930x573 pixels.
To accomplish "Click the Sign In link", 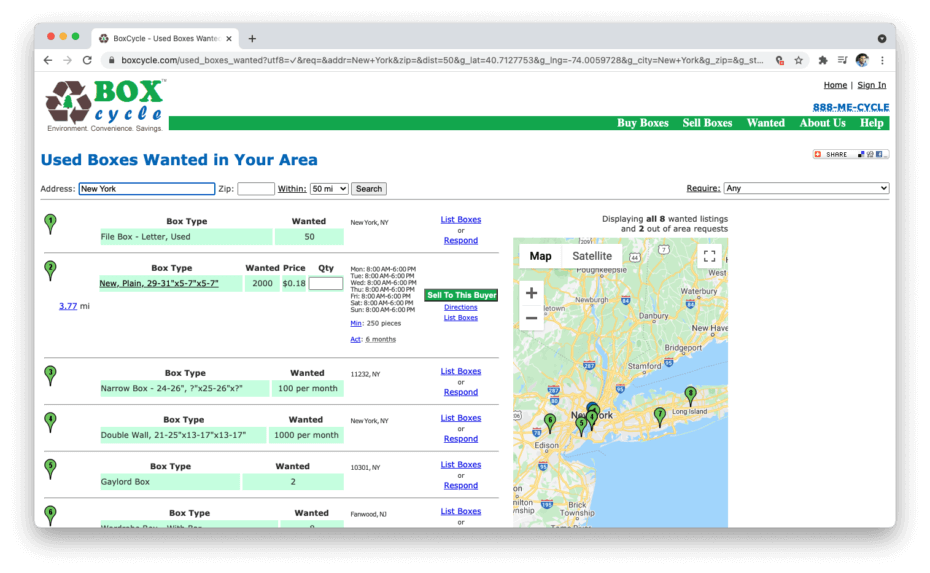I will click(x=871, y=85).
